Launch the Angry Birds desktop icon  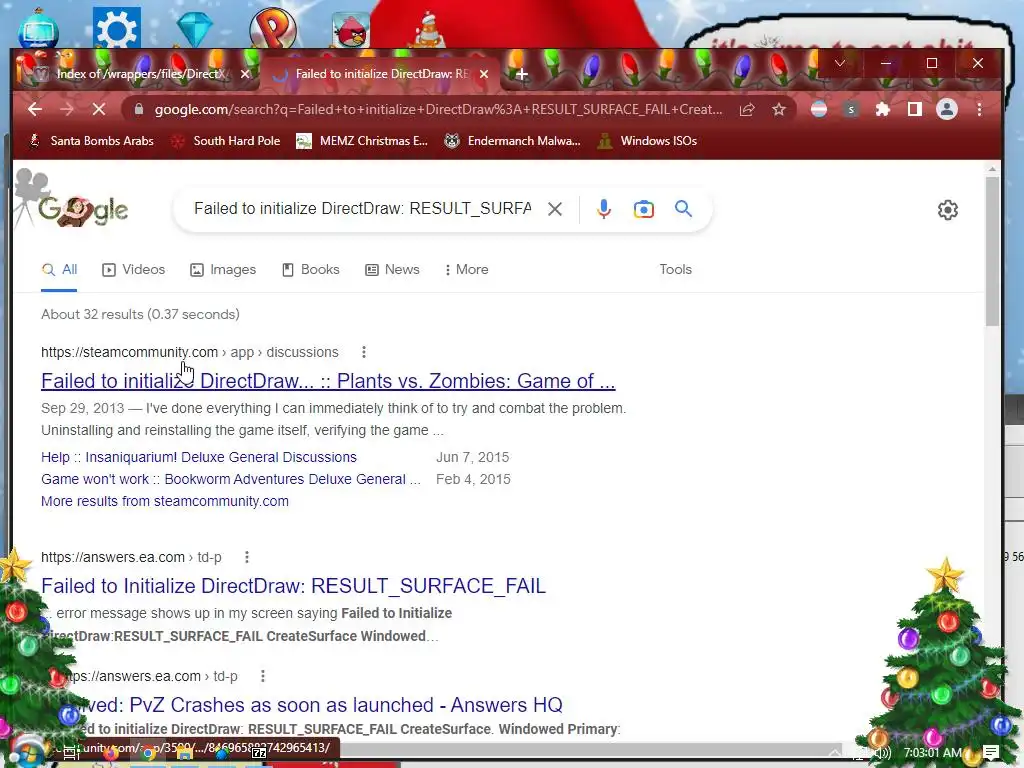click(x=351, y=30)
